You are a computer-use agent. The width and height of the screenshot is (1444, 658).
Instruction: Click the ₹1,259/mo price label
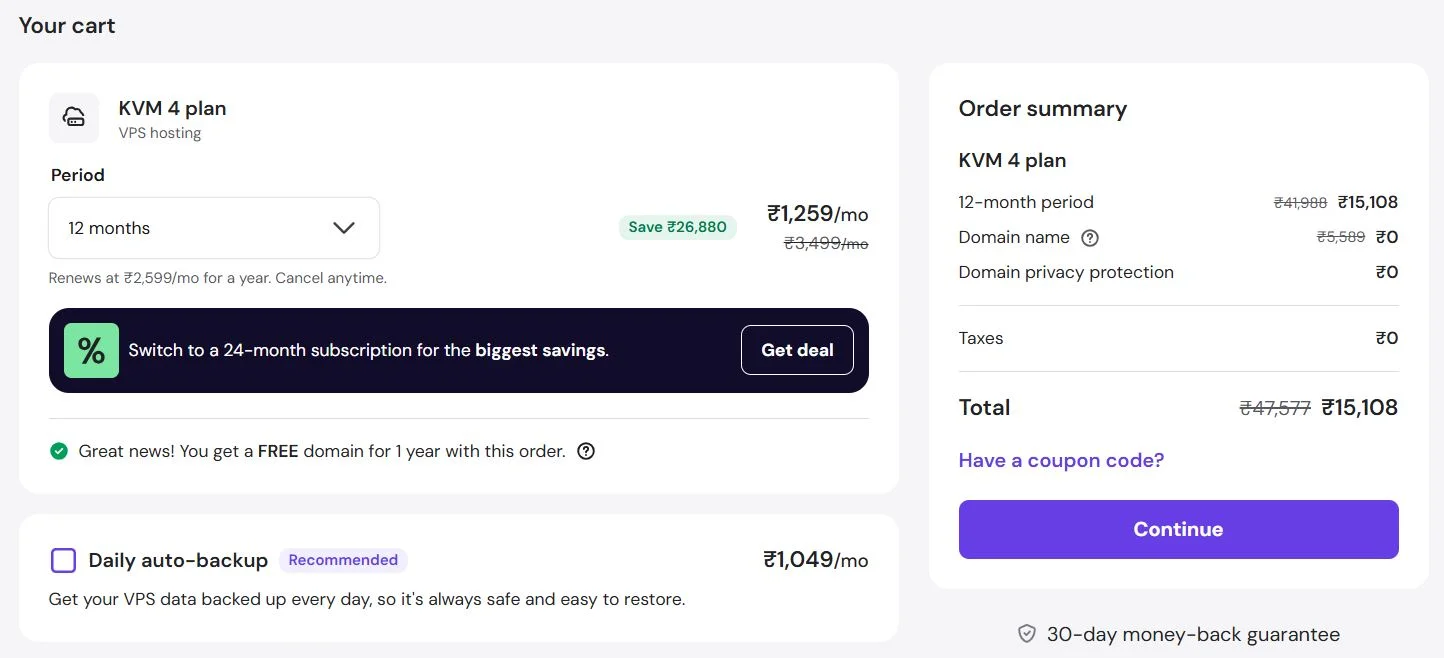tap(818, 213)
